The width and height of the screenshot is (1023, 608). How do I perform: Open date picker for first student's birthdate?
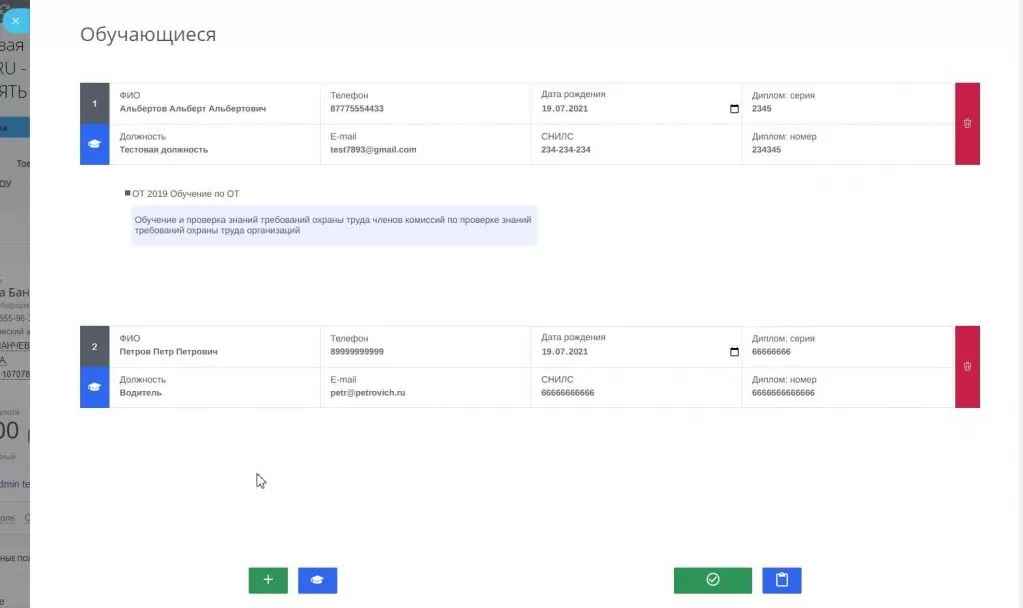click(x=734, y=109)
